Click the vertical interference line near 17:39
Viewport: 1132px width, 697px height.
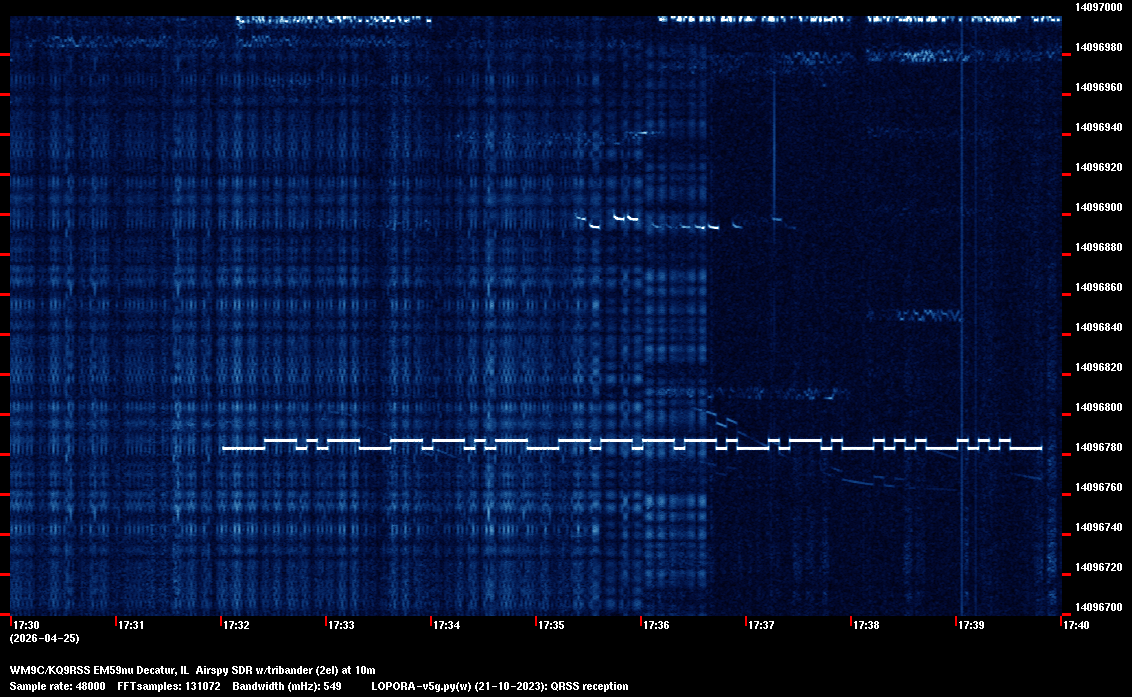[x=962, y=300]
